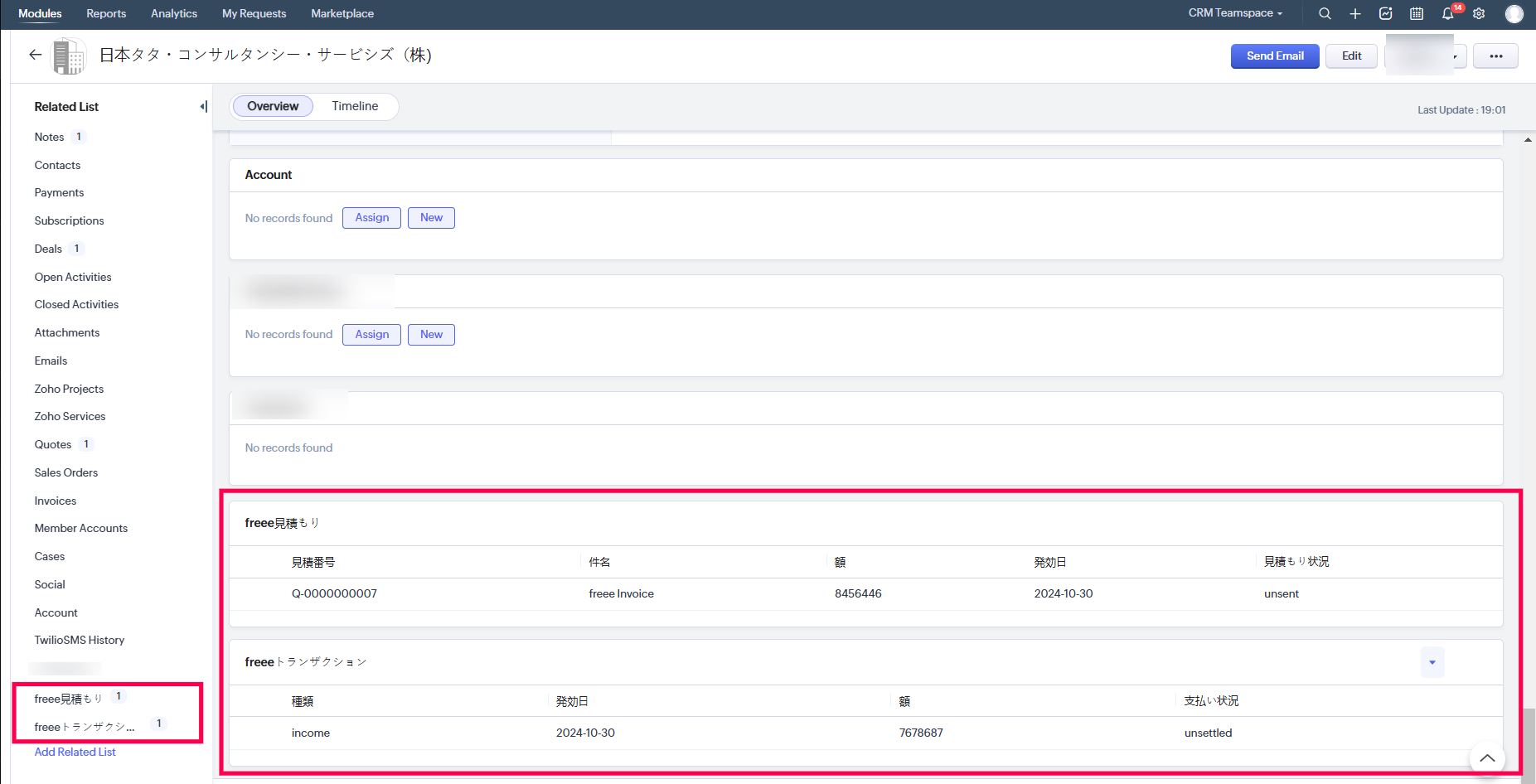Image resolution: width=1536 pixels, height=784 pixels.
Task: Click the Add Related List link
Action: tap(75, 752)
